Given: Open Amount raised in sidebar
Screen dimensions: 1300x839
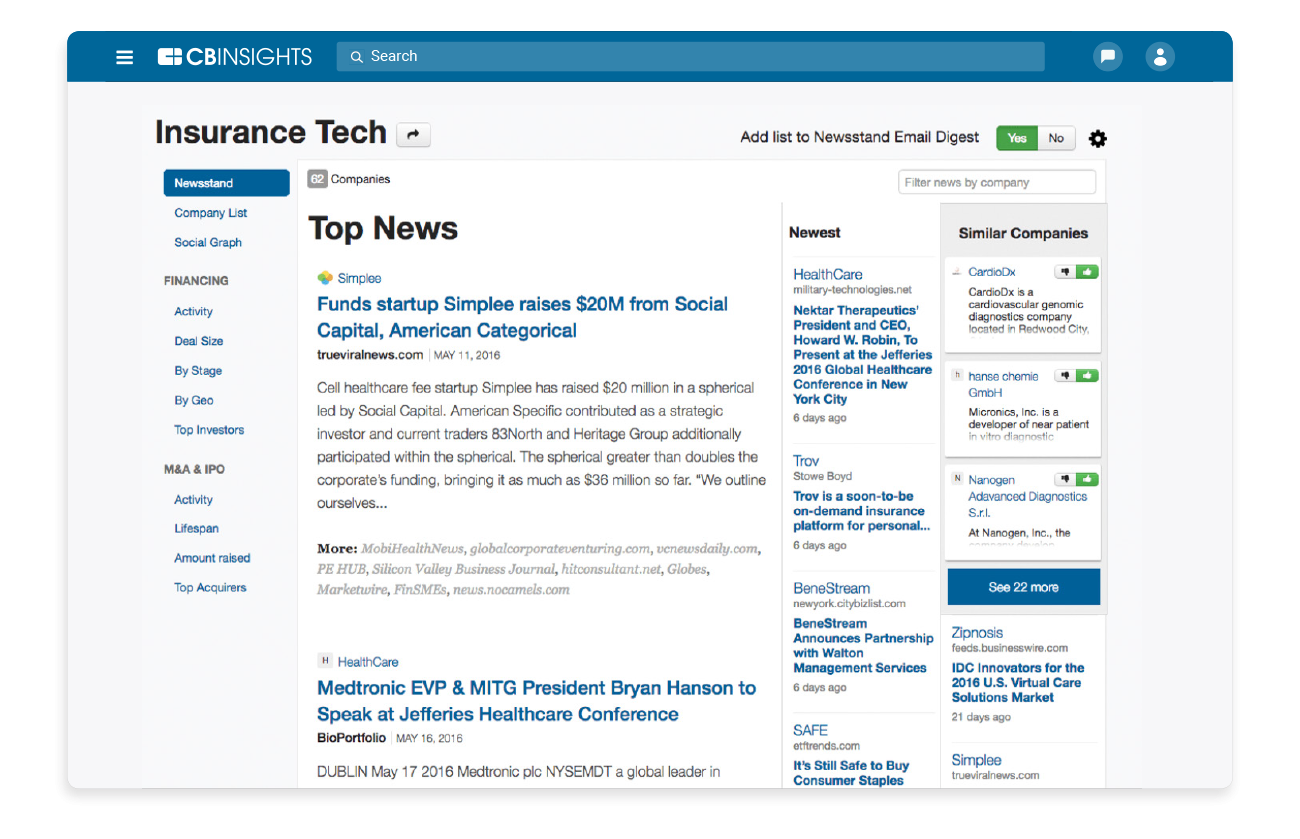Looking at the screenshot, I should coord(212,558).
